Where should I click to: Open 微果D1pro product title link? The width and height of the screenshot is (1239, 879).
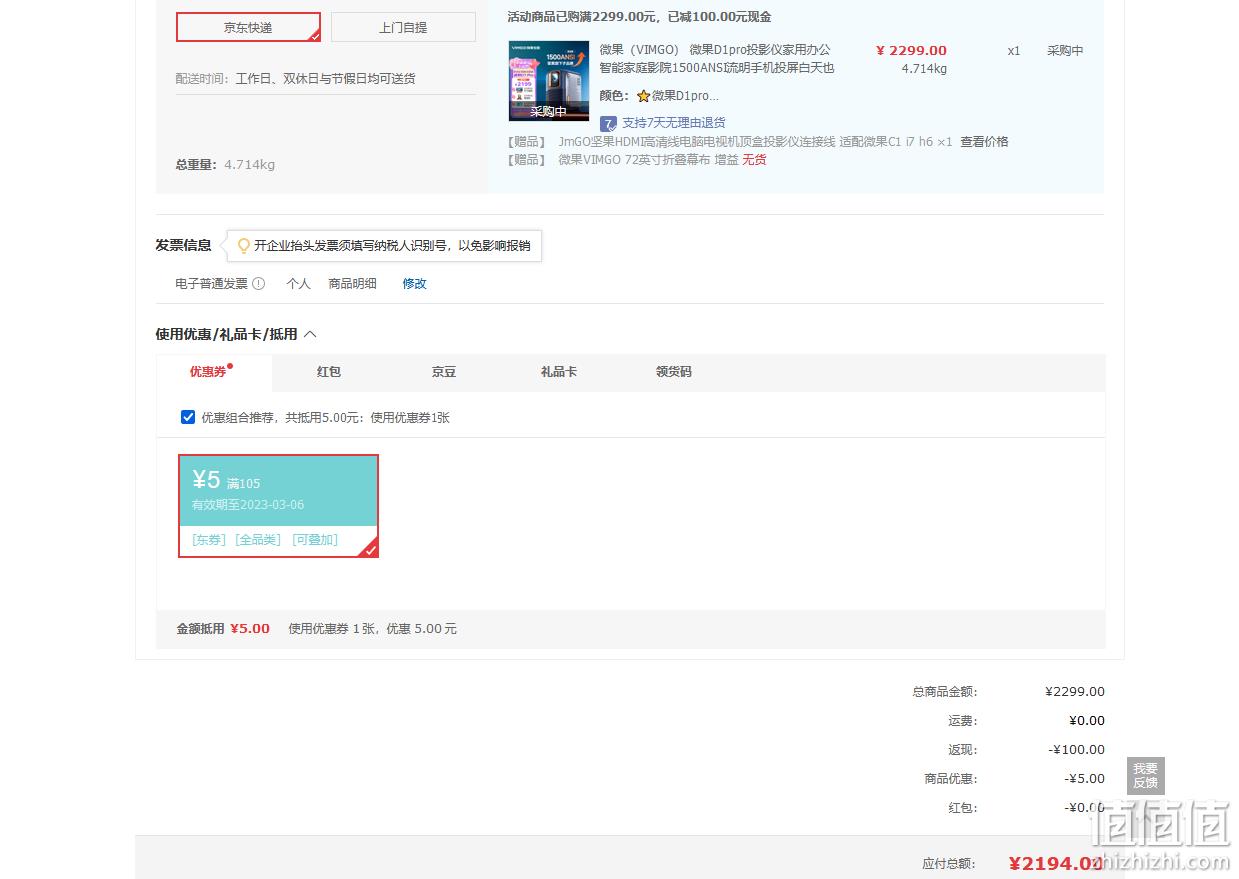715,59
